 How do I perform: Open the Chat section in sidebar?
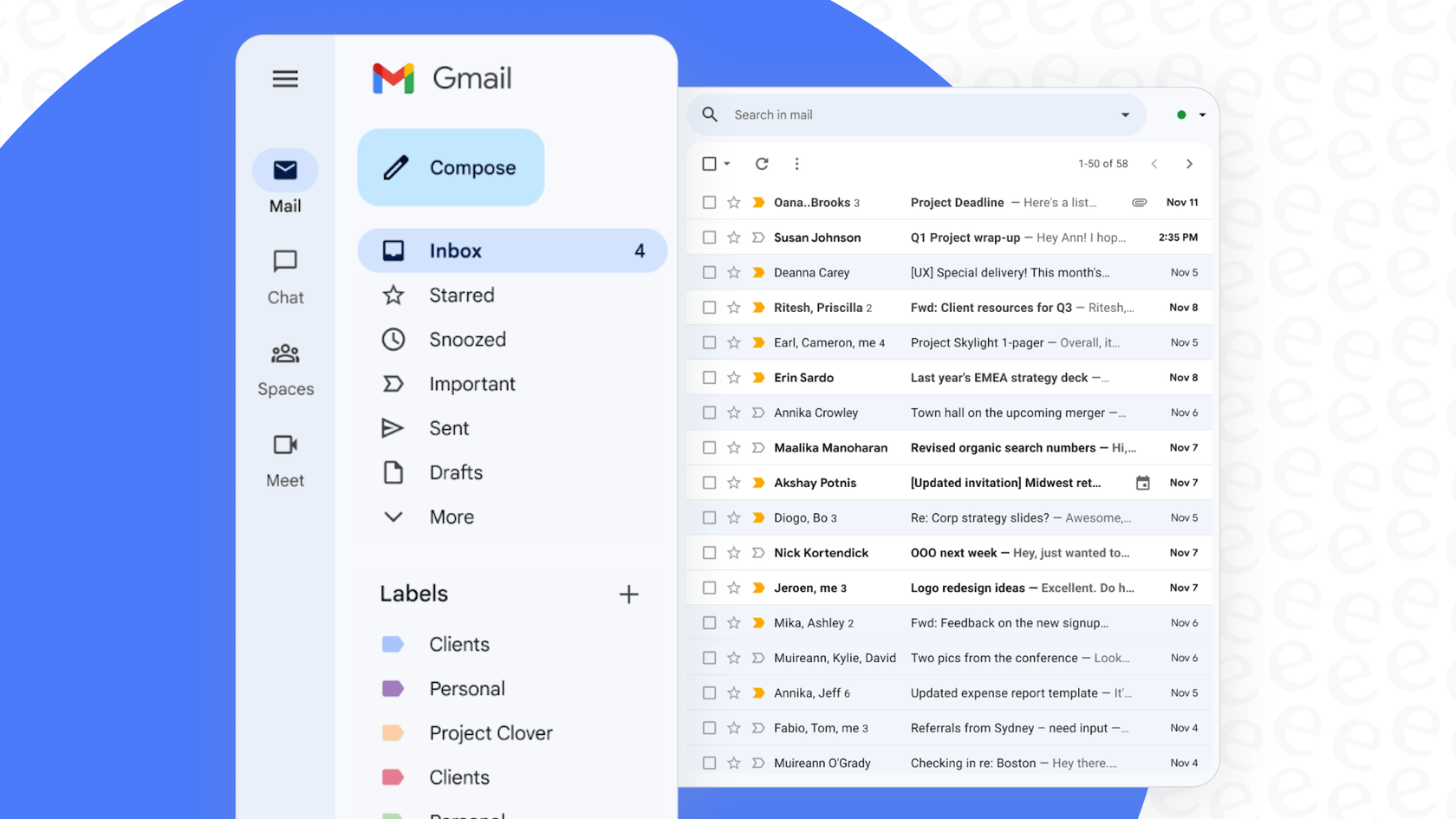pos(285,276)
